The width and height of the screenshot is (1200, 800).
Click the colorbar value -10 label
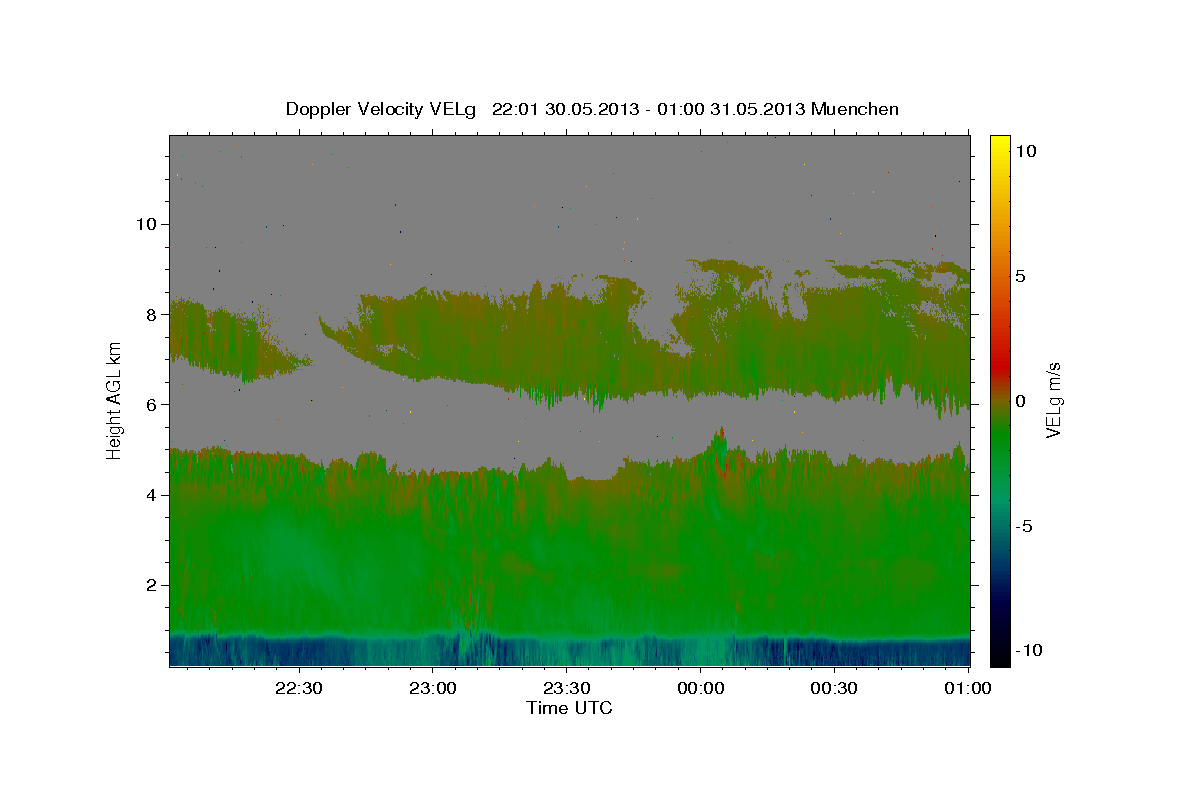coord(1028,651)
